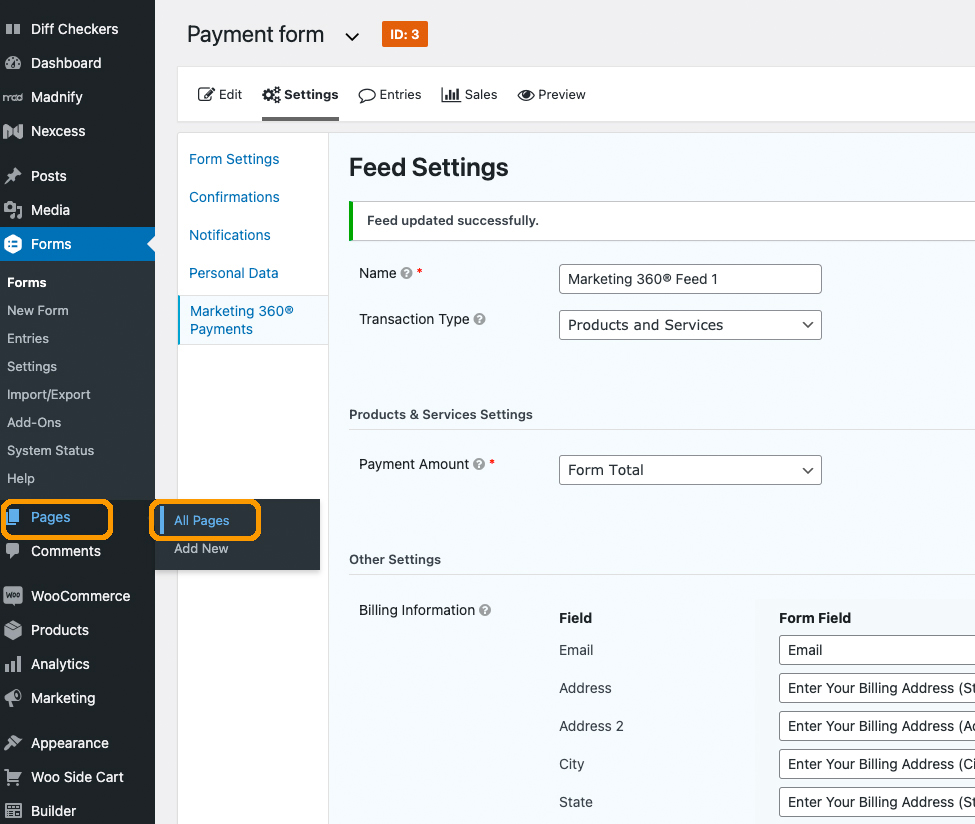The width and height of the screenshot is (975, 824).
Task: Click the Builder icon in sidebar
Action: click(x=13, y=811)
